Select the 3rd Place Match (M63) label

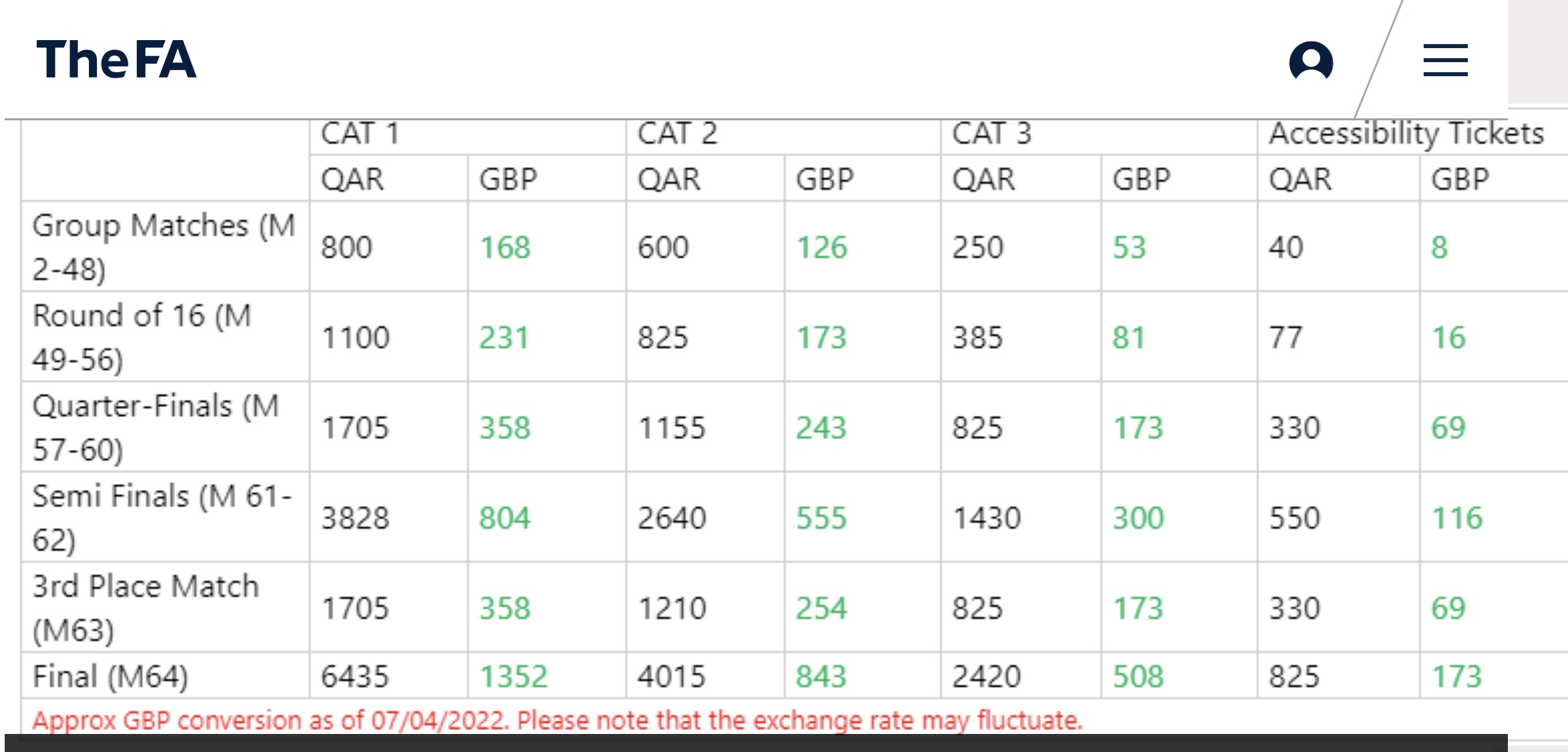pyautogui.click(x=146, y=608)
